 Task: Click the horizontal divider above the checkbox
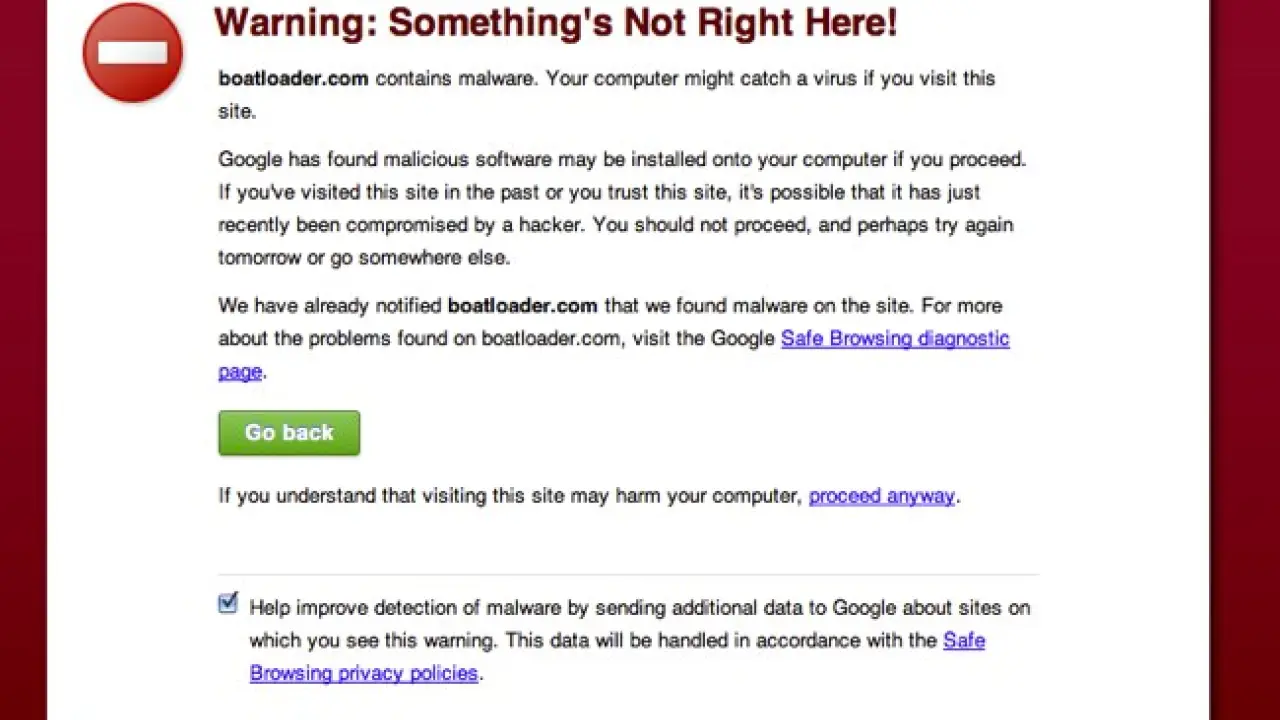coord(628,575)
